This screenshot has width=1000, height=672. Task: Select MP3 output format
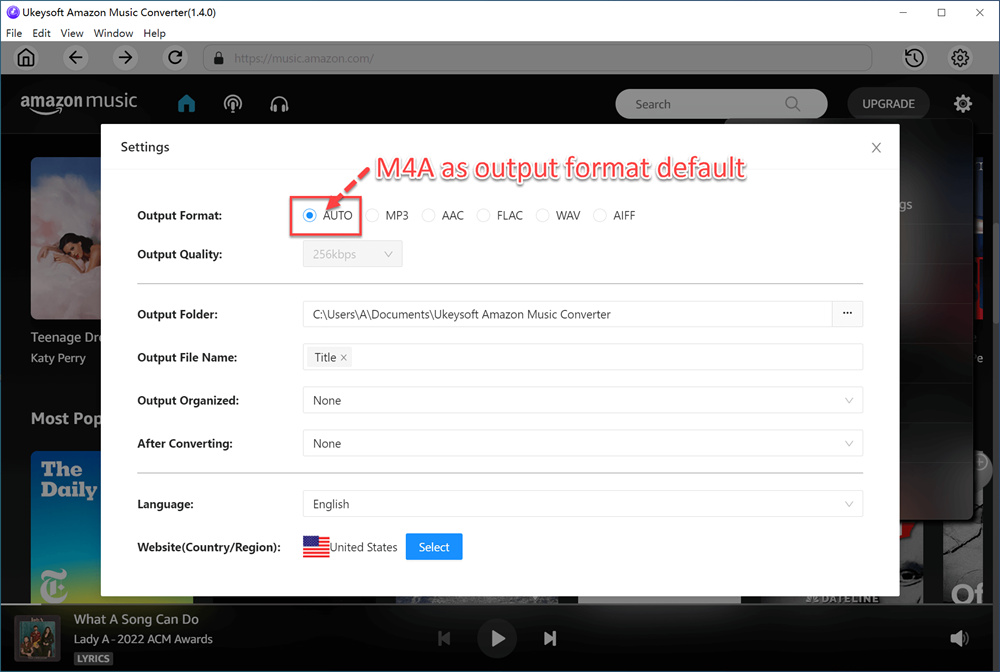coord(372,215)
